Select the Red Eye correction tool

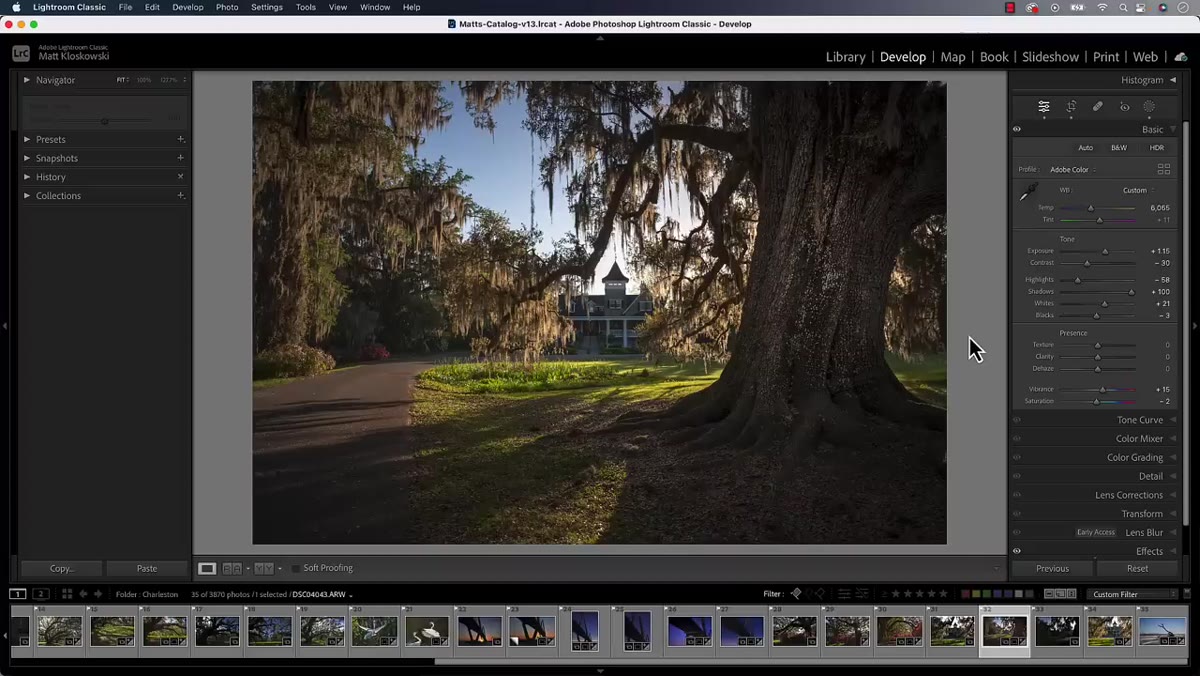click(1124, 106)
